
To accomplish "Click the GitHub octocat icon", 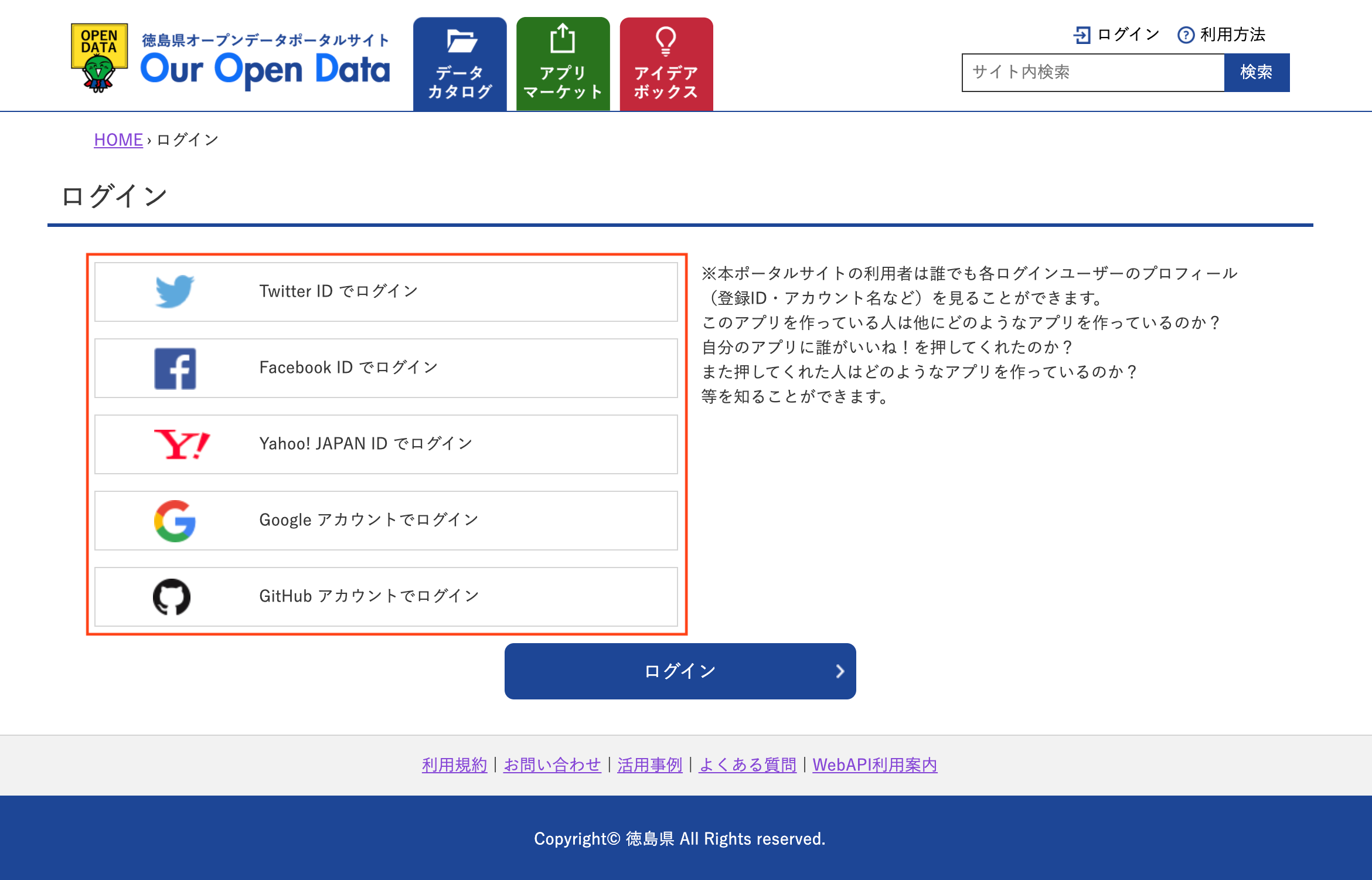I will click(172, 597).
